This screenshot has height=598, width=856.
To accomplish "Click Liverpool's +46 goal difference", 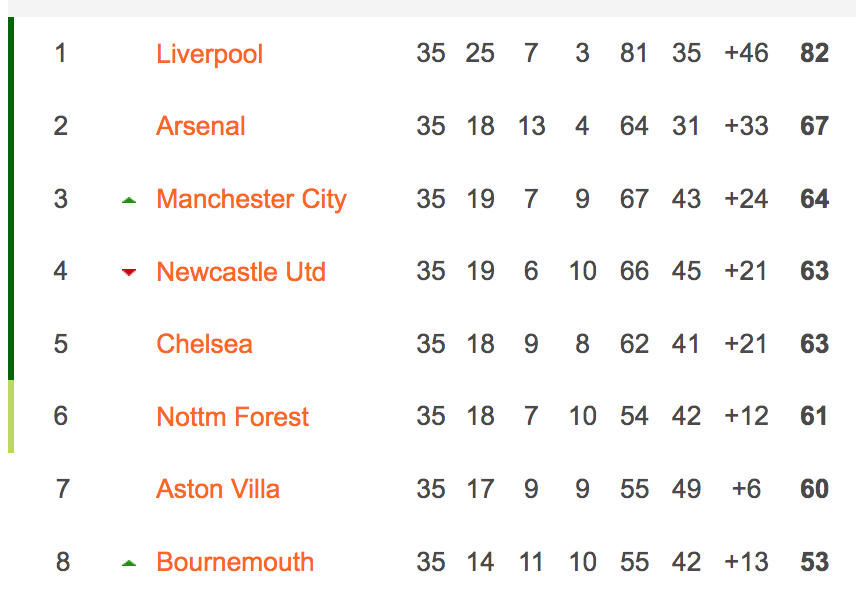I will pos(746,54).
